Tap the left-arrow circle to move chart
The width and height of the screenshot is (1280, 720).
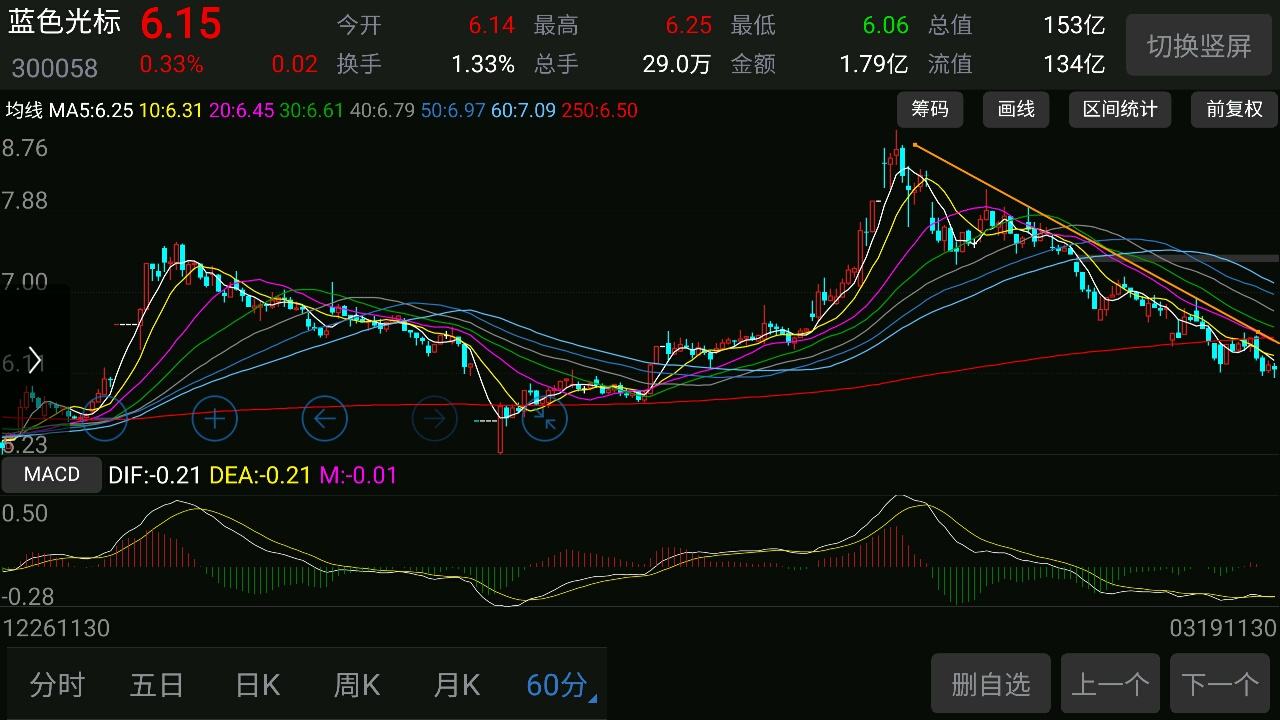[324, 419]
